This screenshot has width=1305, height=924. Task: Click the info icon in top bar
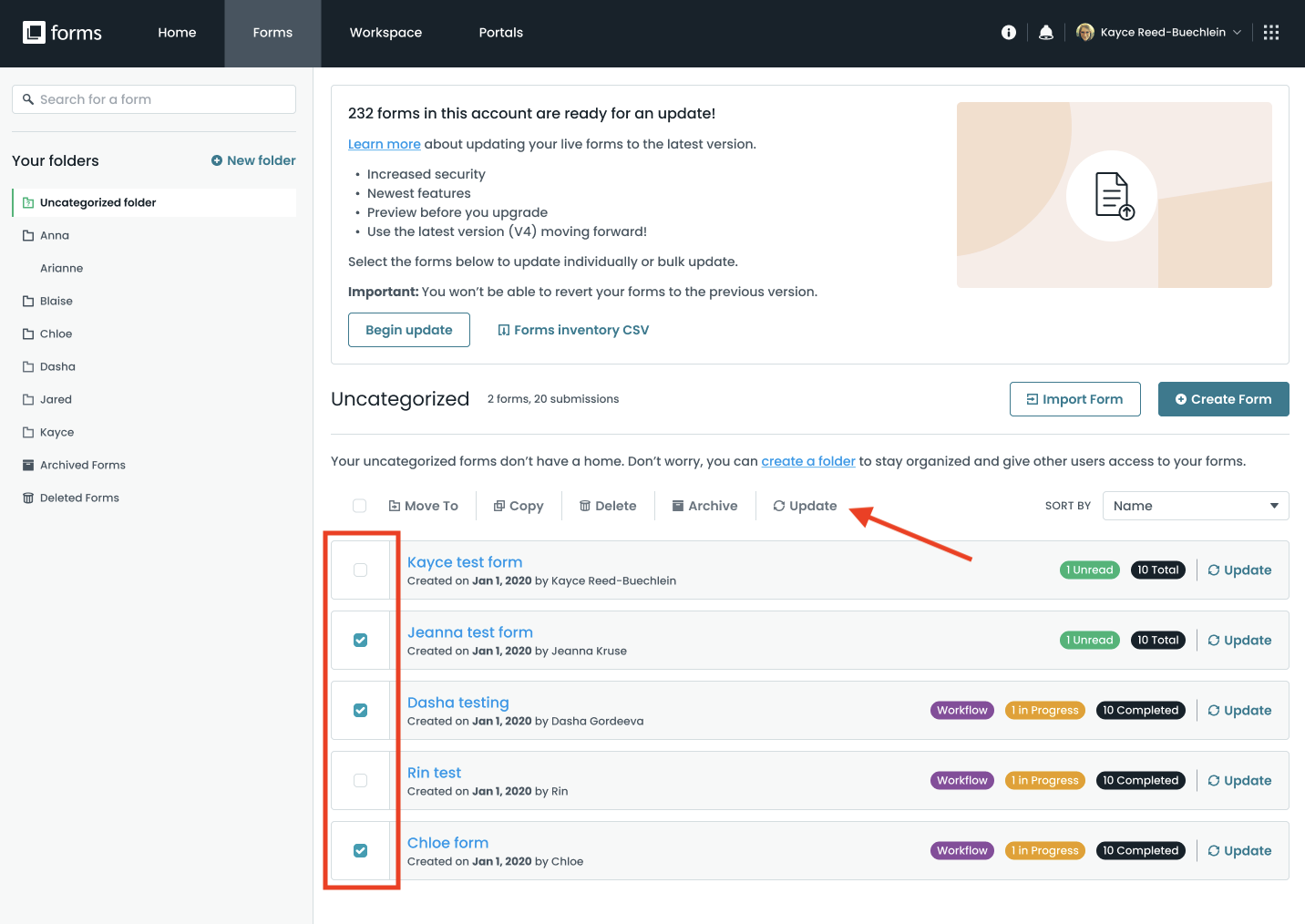pyautogui.click(x=1008, y=33)
